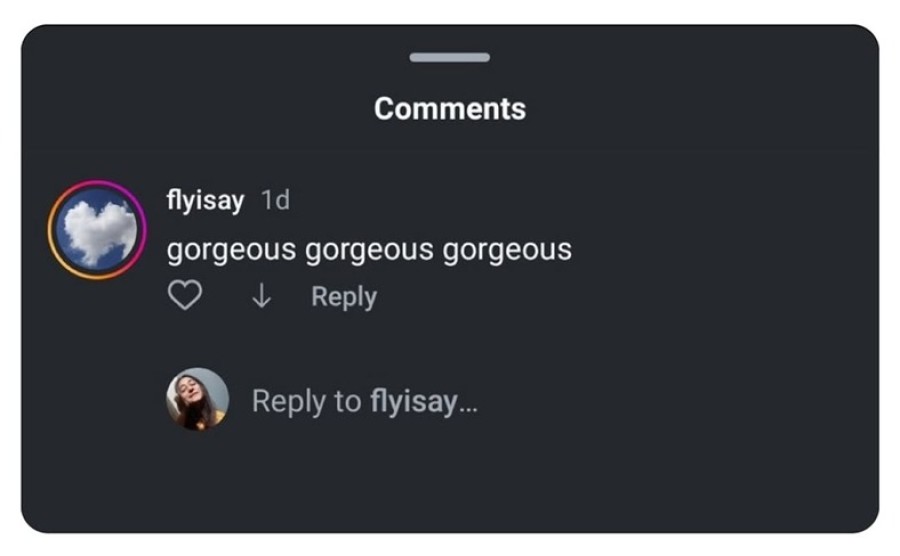
Task: Click the downward arrow under the comment
Action: [261, 297]
